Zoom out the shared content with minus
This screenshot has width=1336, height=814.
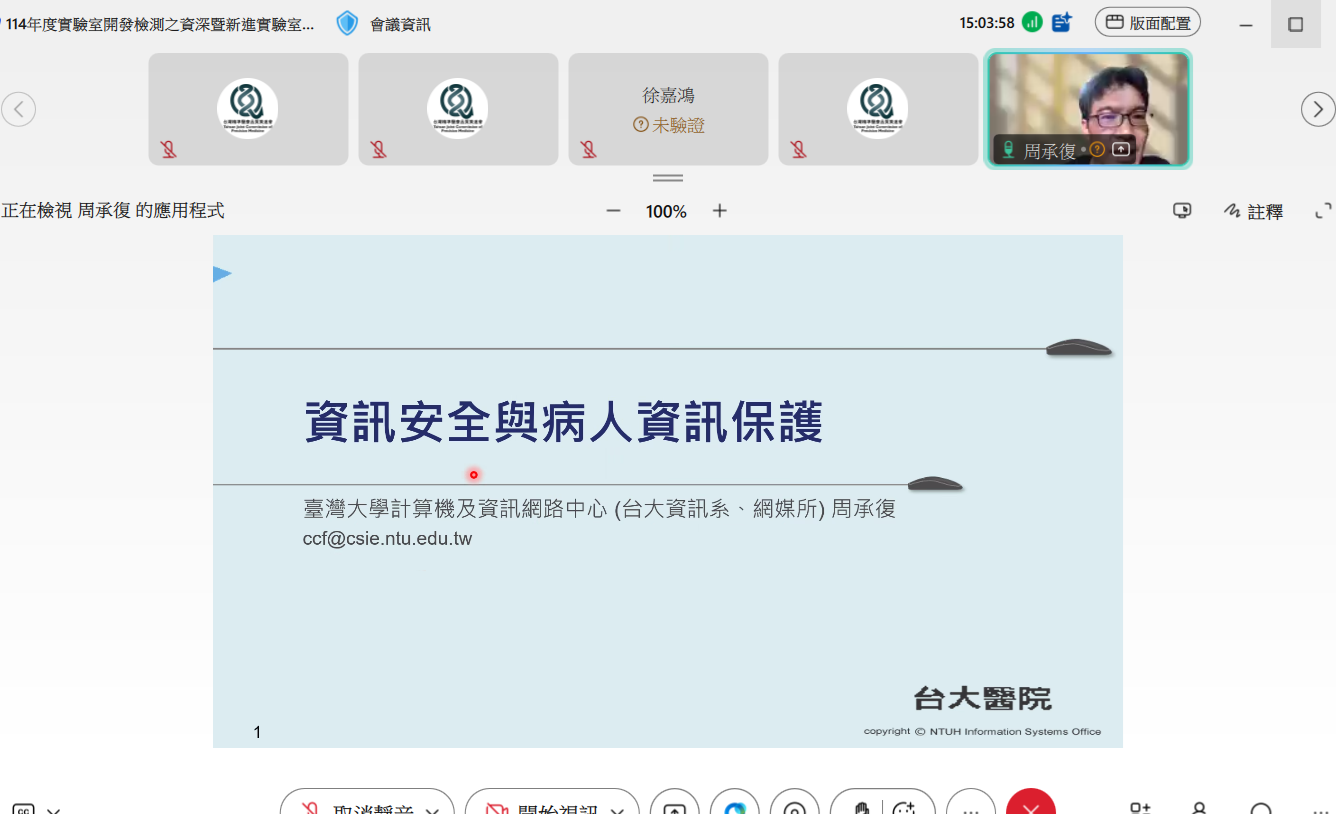[614, 211]
